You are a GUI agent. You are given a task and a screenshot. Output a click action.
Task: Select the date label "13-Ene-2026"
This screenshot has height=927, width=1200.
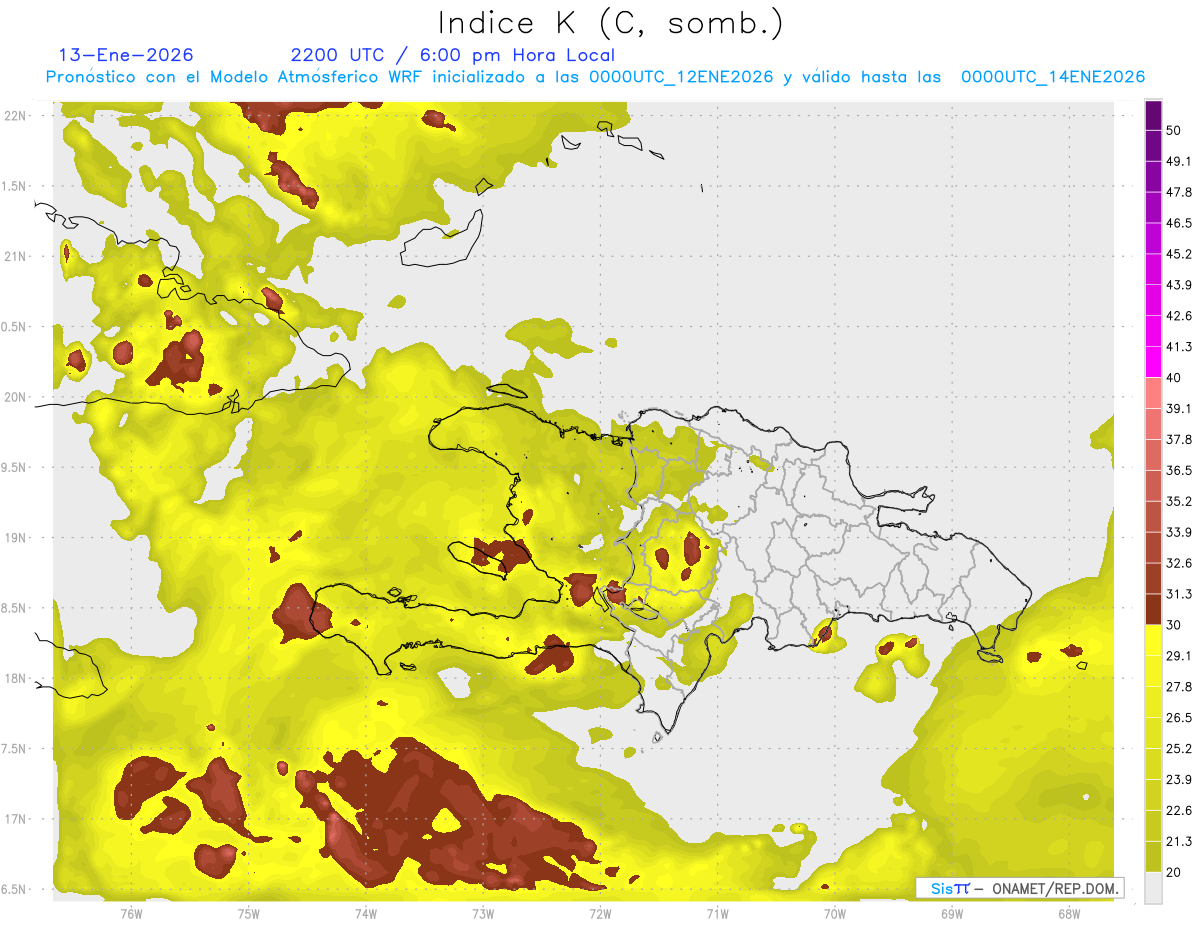pos(126,55)
